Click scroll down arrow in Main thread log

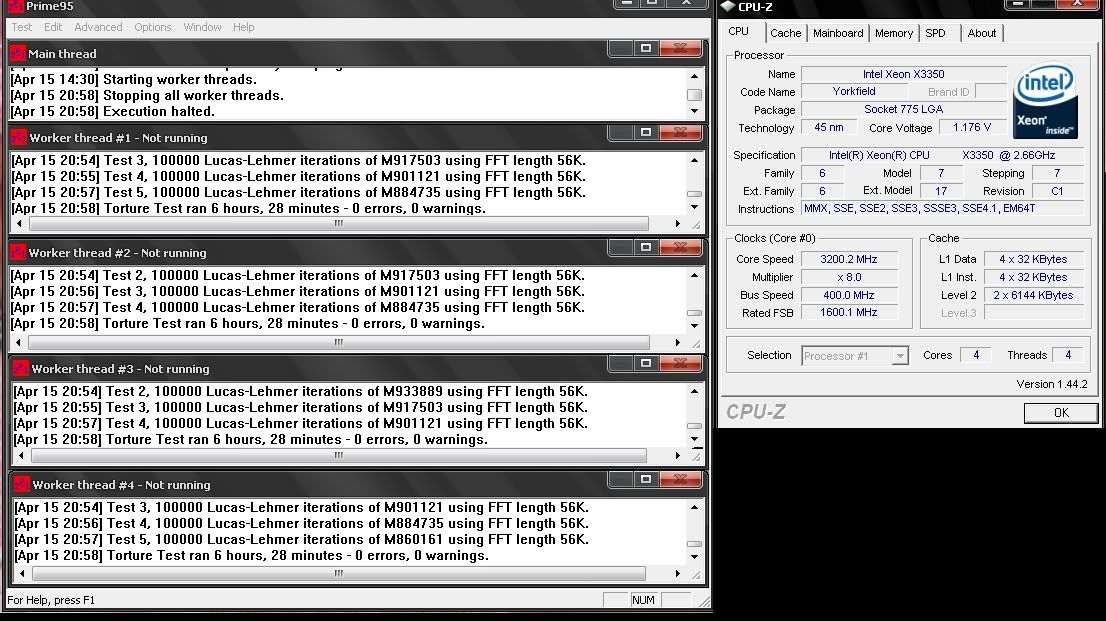[x=695, y=111]
